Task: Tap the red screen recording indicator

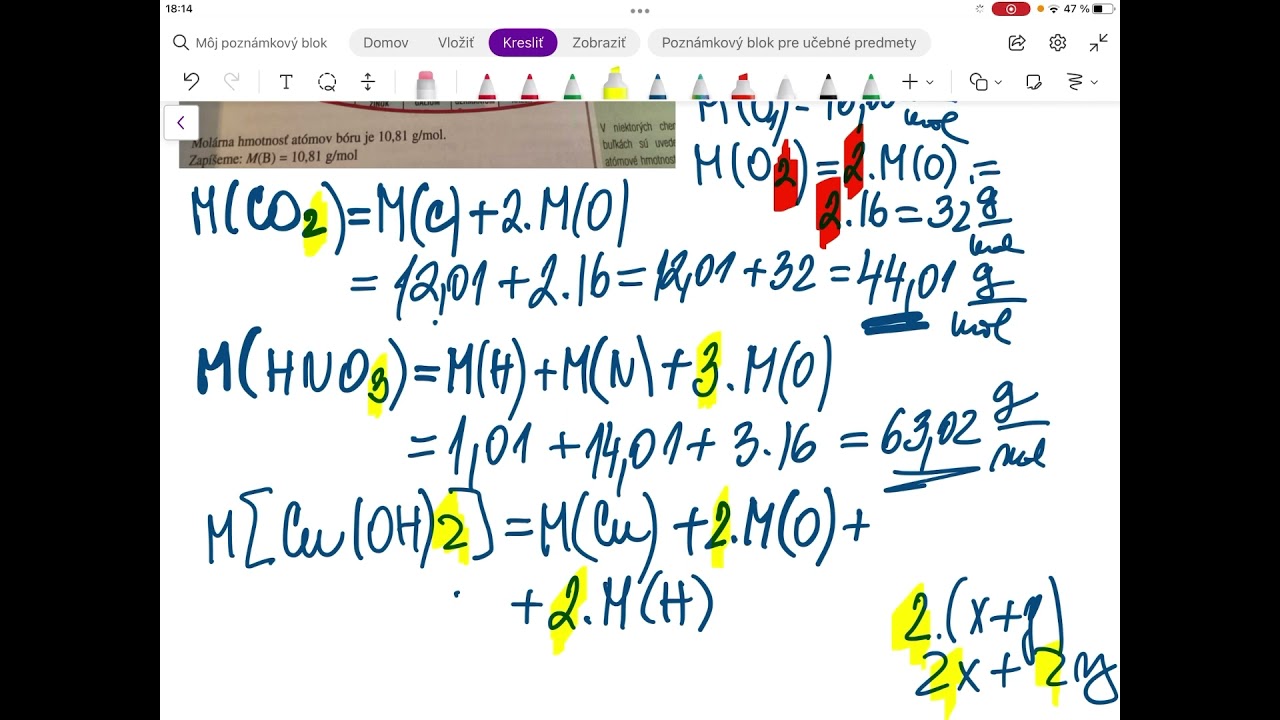Action: 1011,9
